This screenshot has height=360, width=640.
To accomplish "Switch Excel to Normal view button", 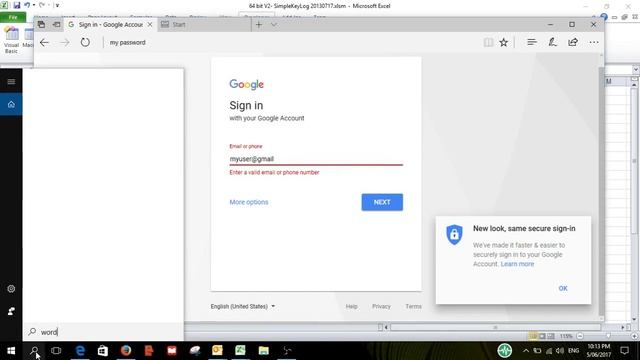I will point(533,336).
